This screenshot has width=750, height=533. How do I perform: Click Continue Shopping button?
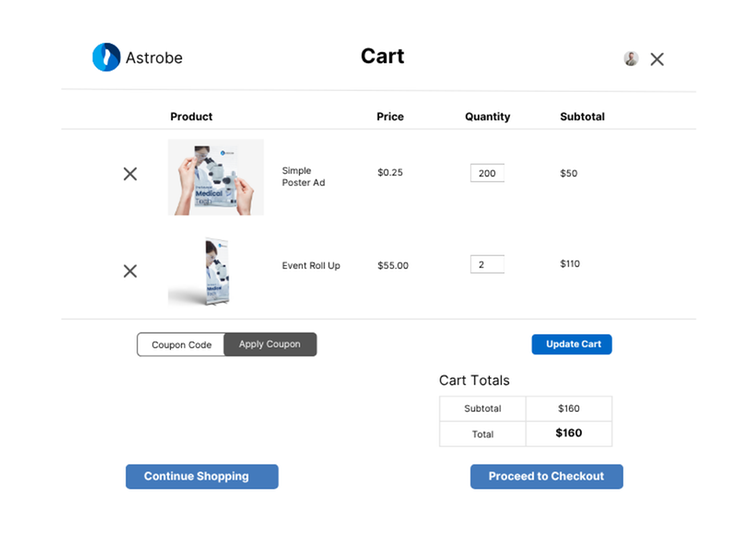(202, 476)
